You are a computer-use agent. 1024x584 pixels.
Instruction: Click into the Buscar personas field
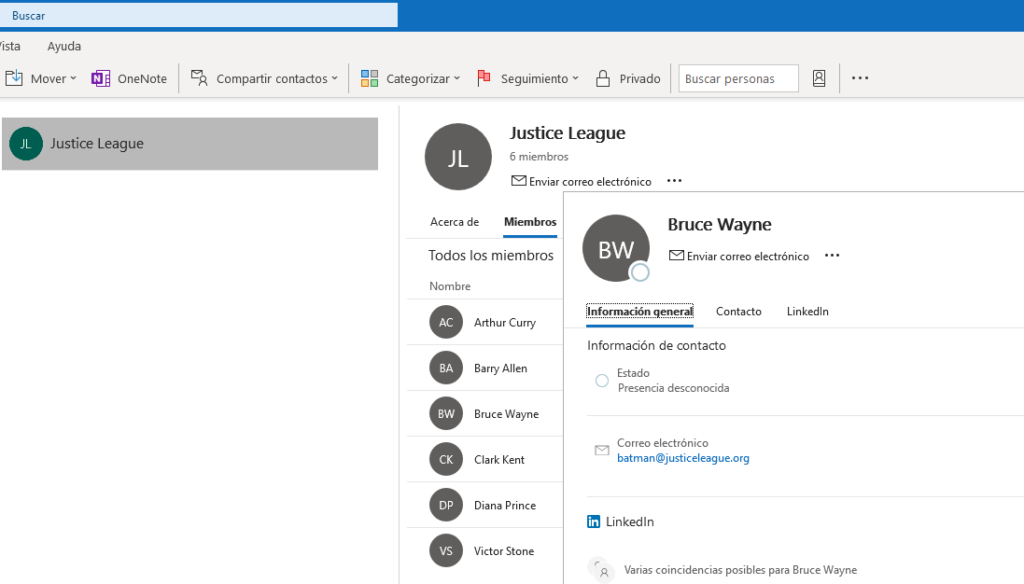738,78
